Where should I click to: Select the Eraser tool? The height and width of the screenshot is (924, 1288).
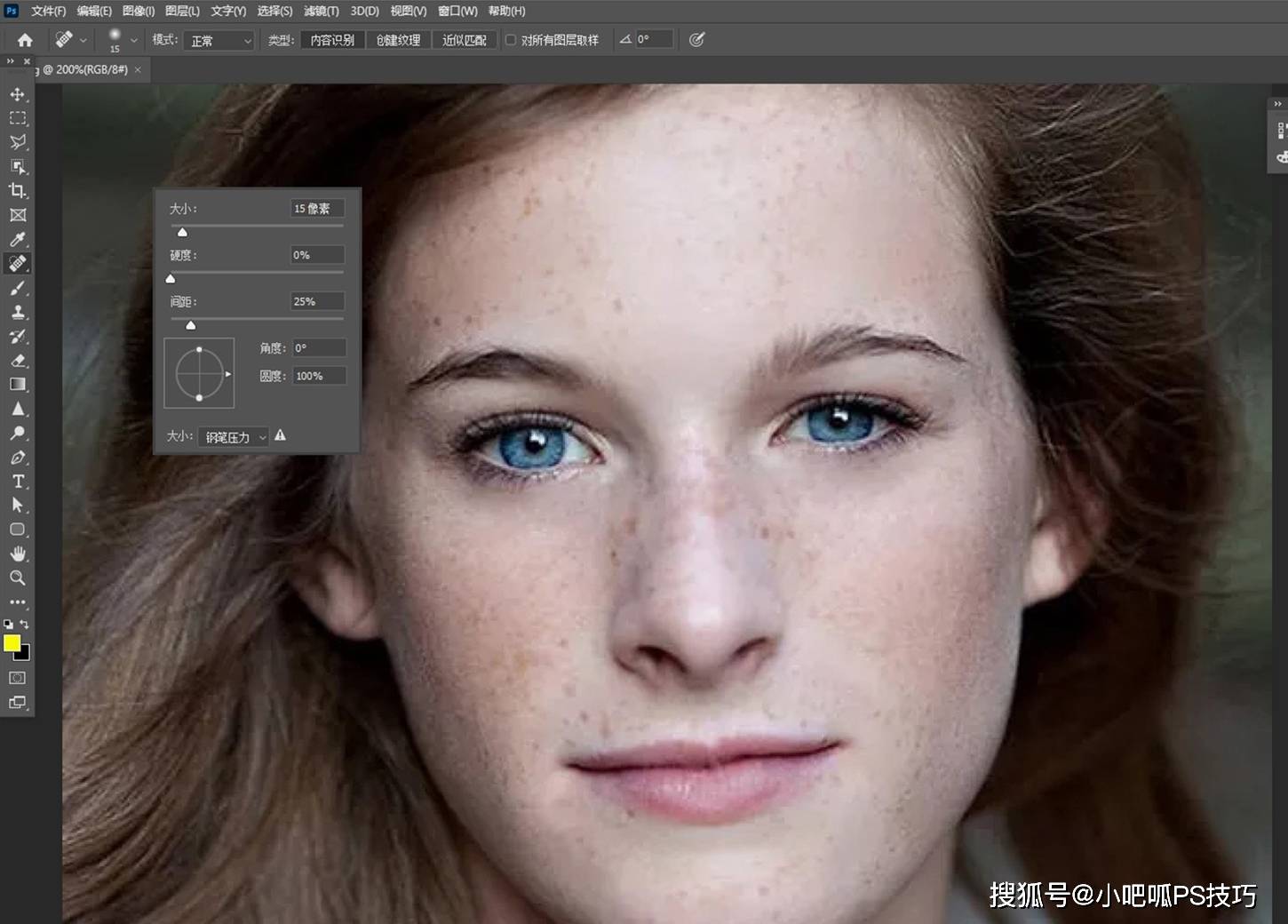[x=17, y=361]
